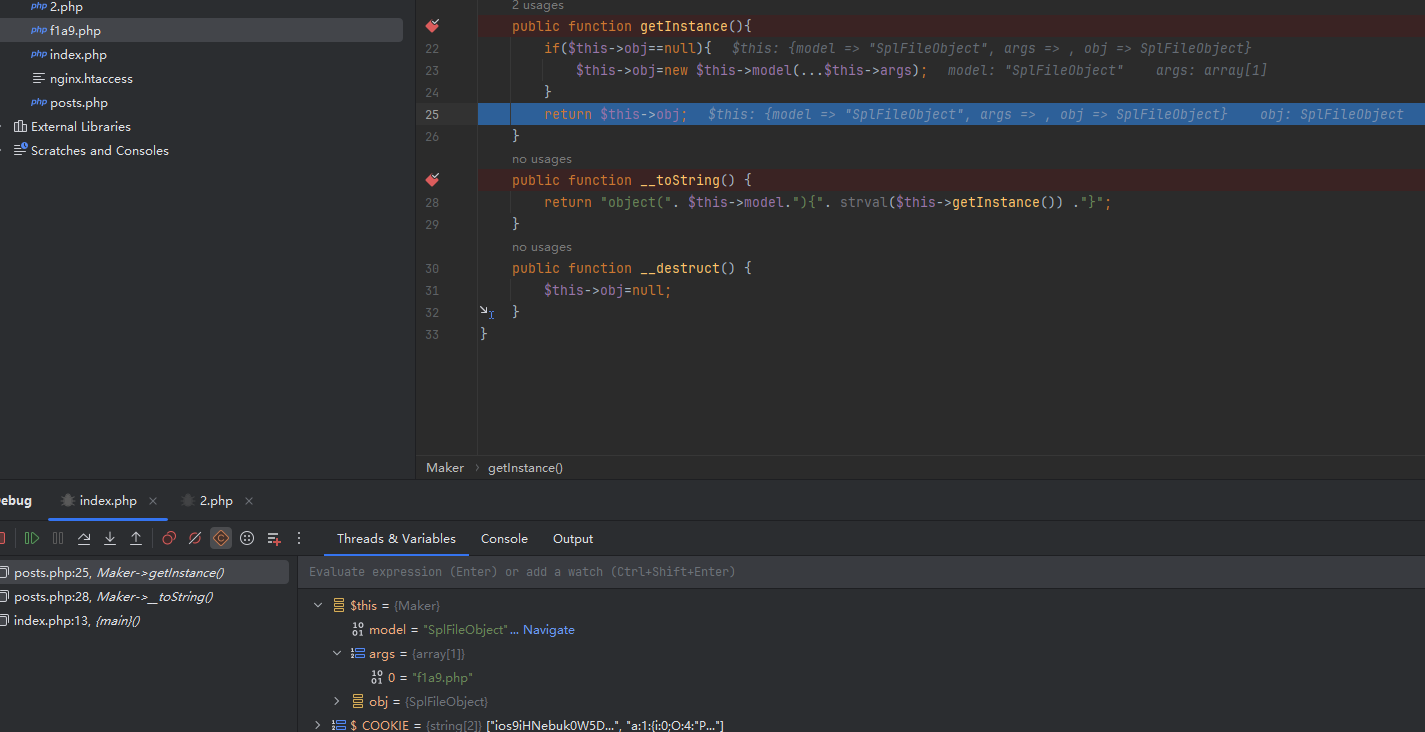Viewport: 1425px width, 732px height.
Task: Step out with the up-arrow icon
Action: pos(136,538)
